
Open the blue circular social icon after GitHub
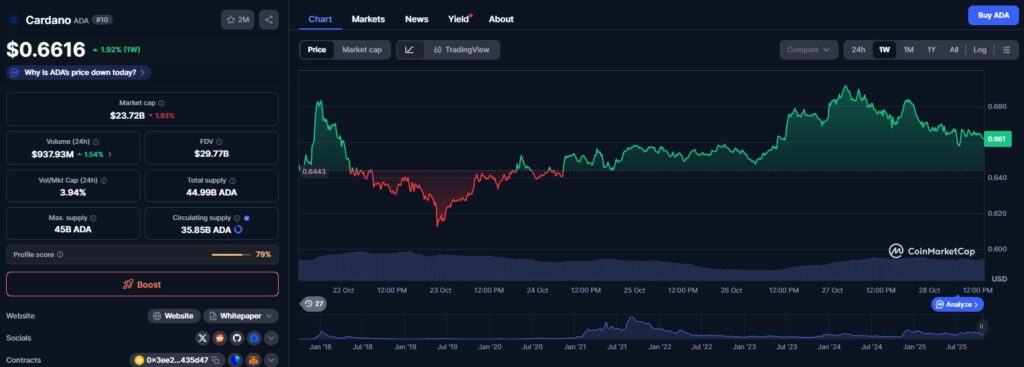click(x=253, y=338)
